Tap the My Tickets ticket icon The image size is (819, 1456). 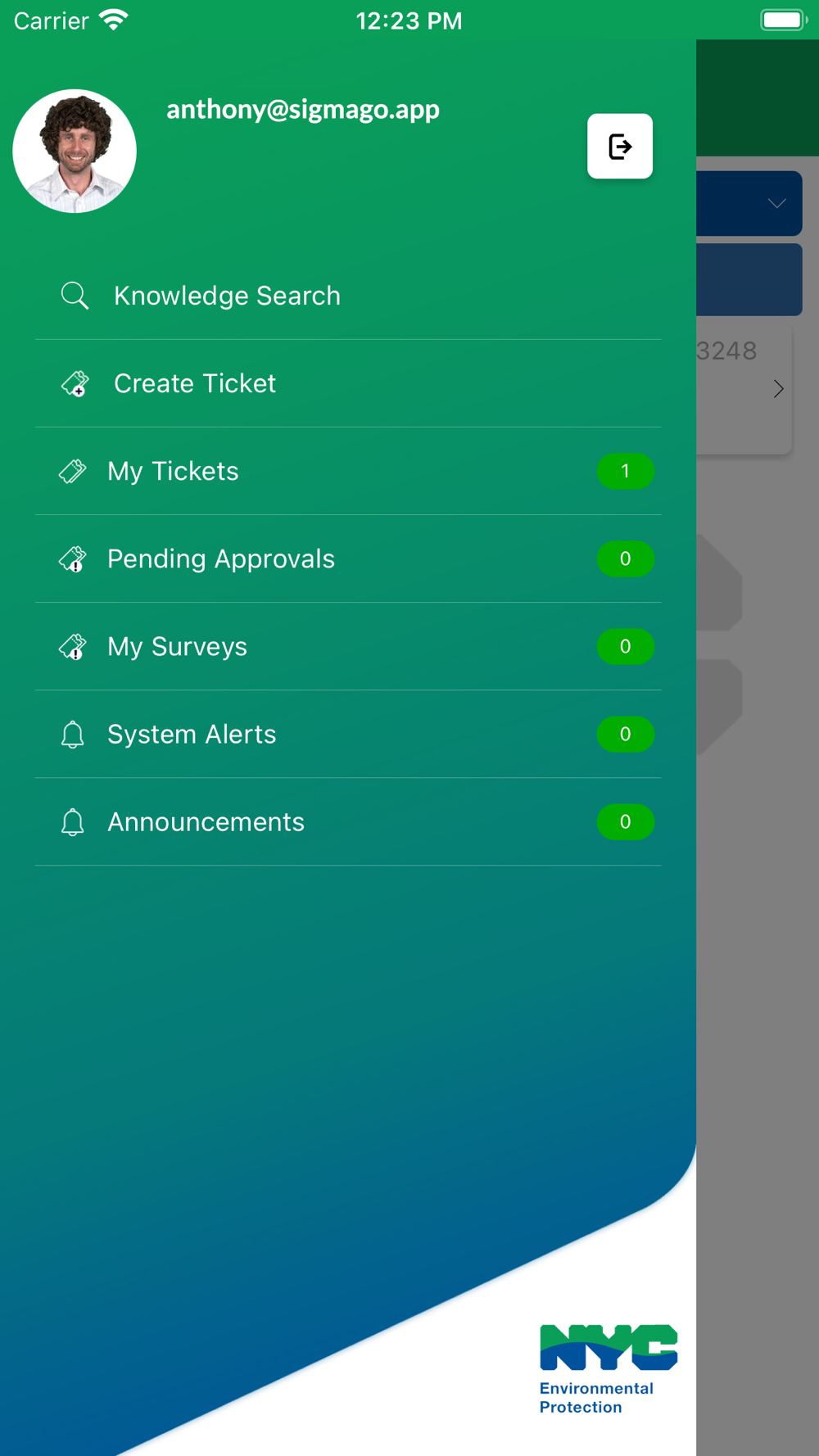pyautogui.click(x=72, y=471)
